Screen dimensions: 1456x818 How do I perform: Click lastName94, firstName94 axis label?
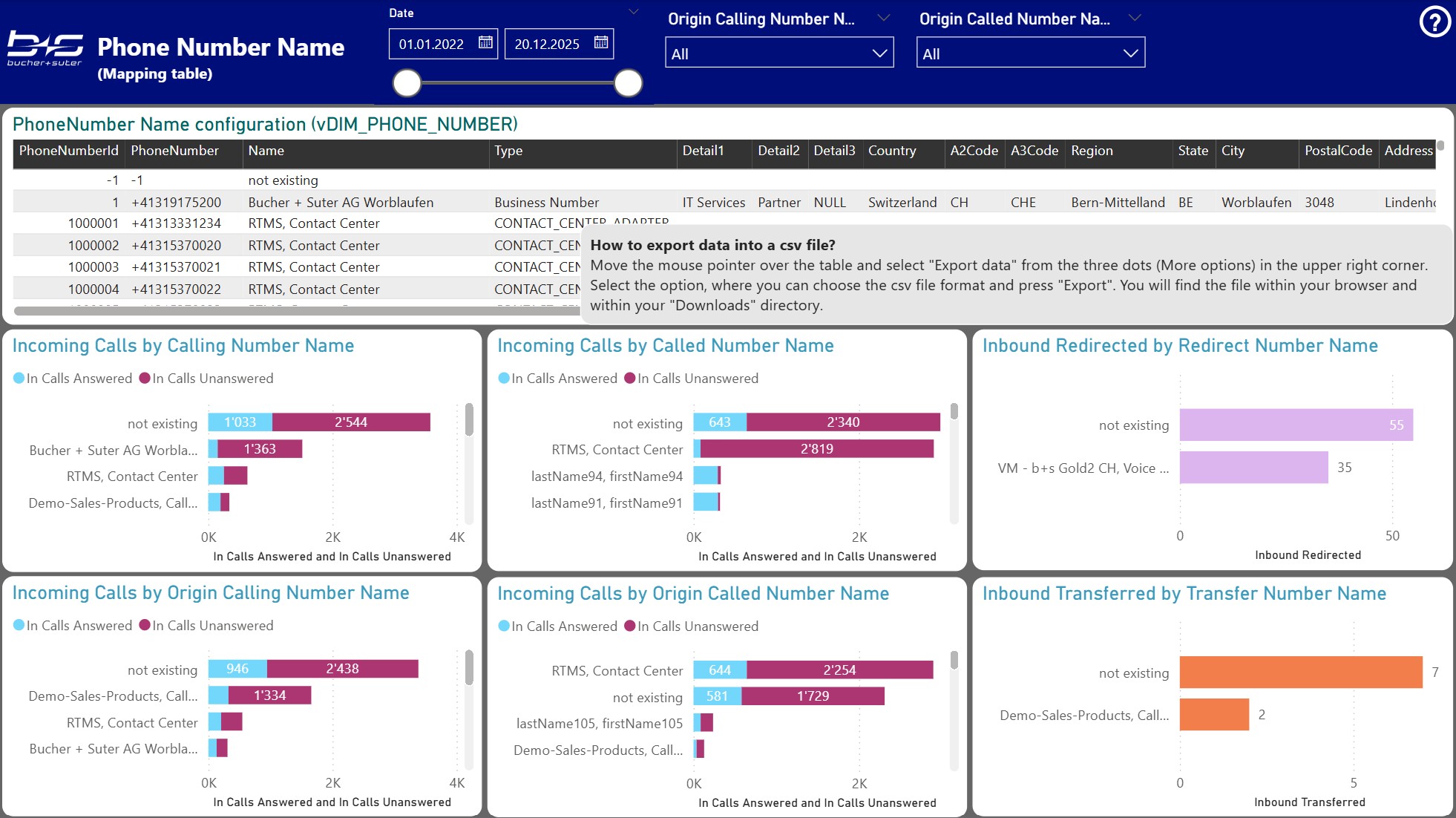tap(607, 477)
